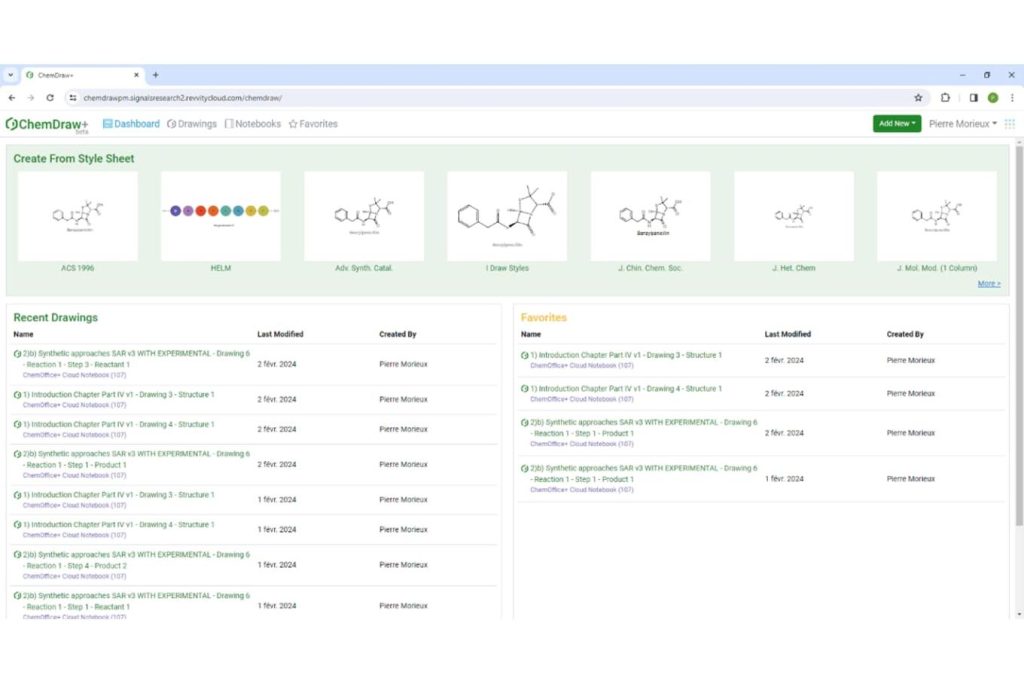Open the browser extensions puzzle icon

945,98
